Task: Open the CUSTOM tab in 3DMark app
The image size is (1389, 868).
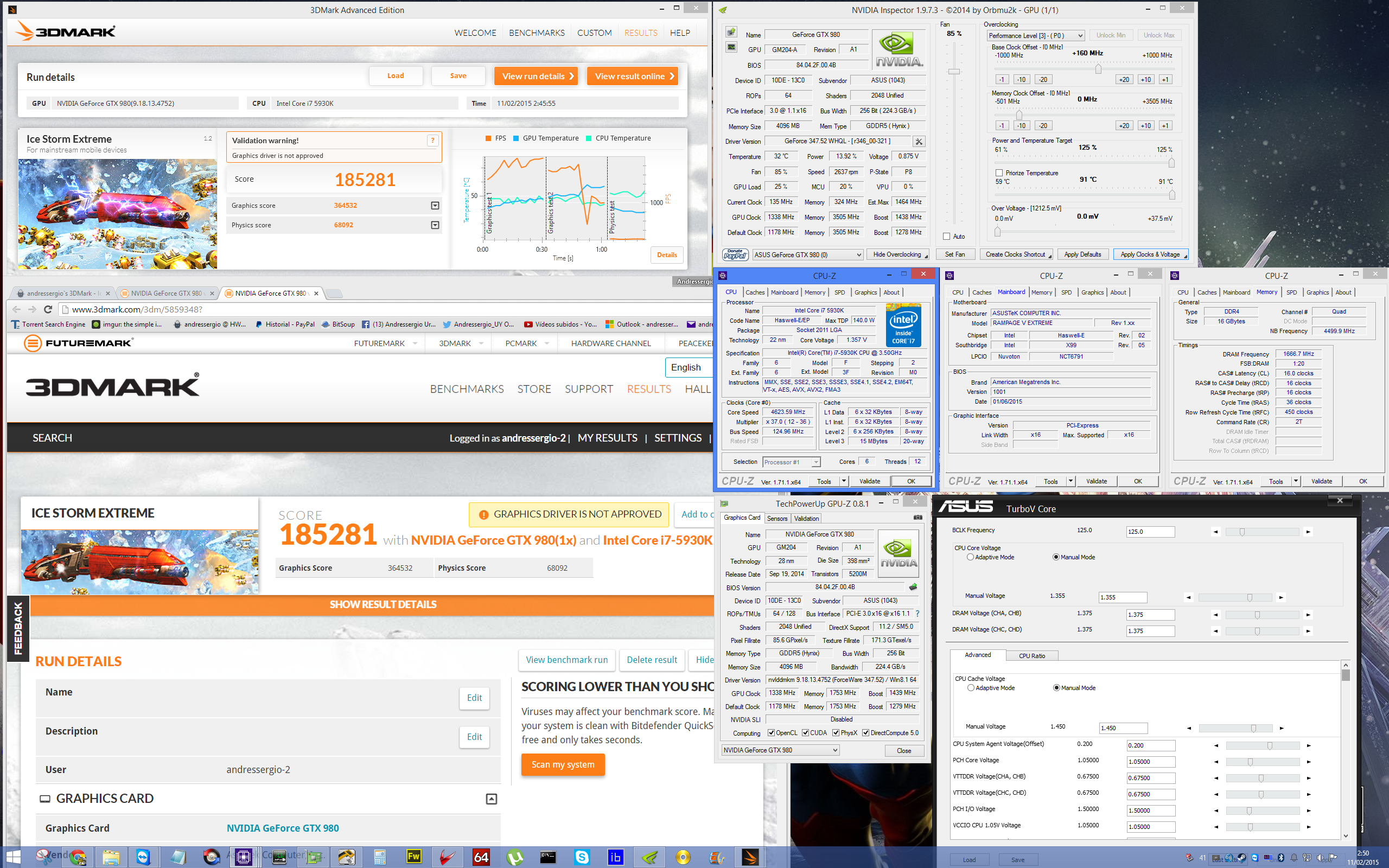Action: (594, 33)
